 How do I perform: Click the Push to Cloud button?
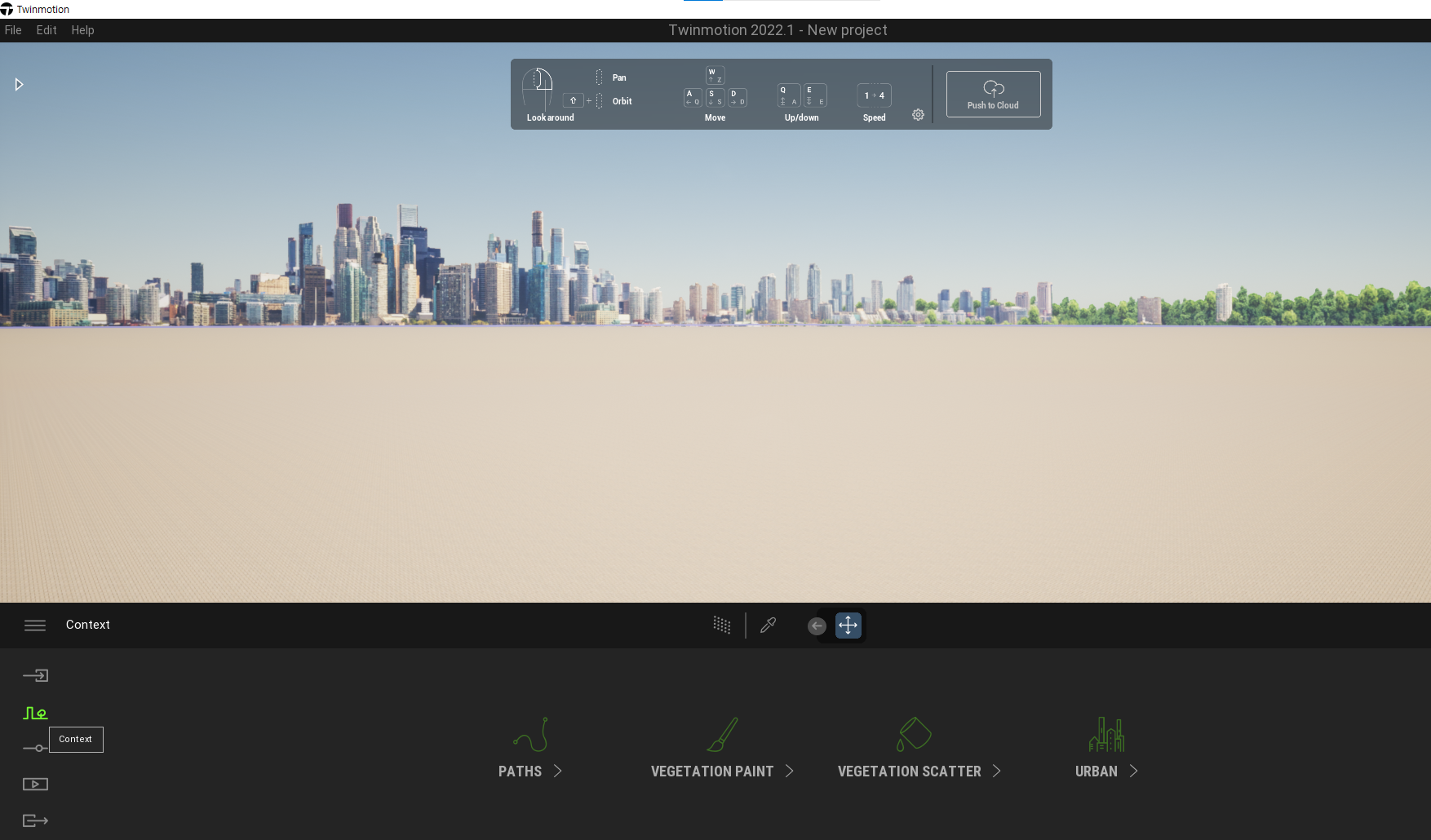tap(993, 94)
